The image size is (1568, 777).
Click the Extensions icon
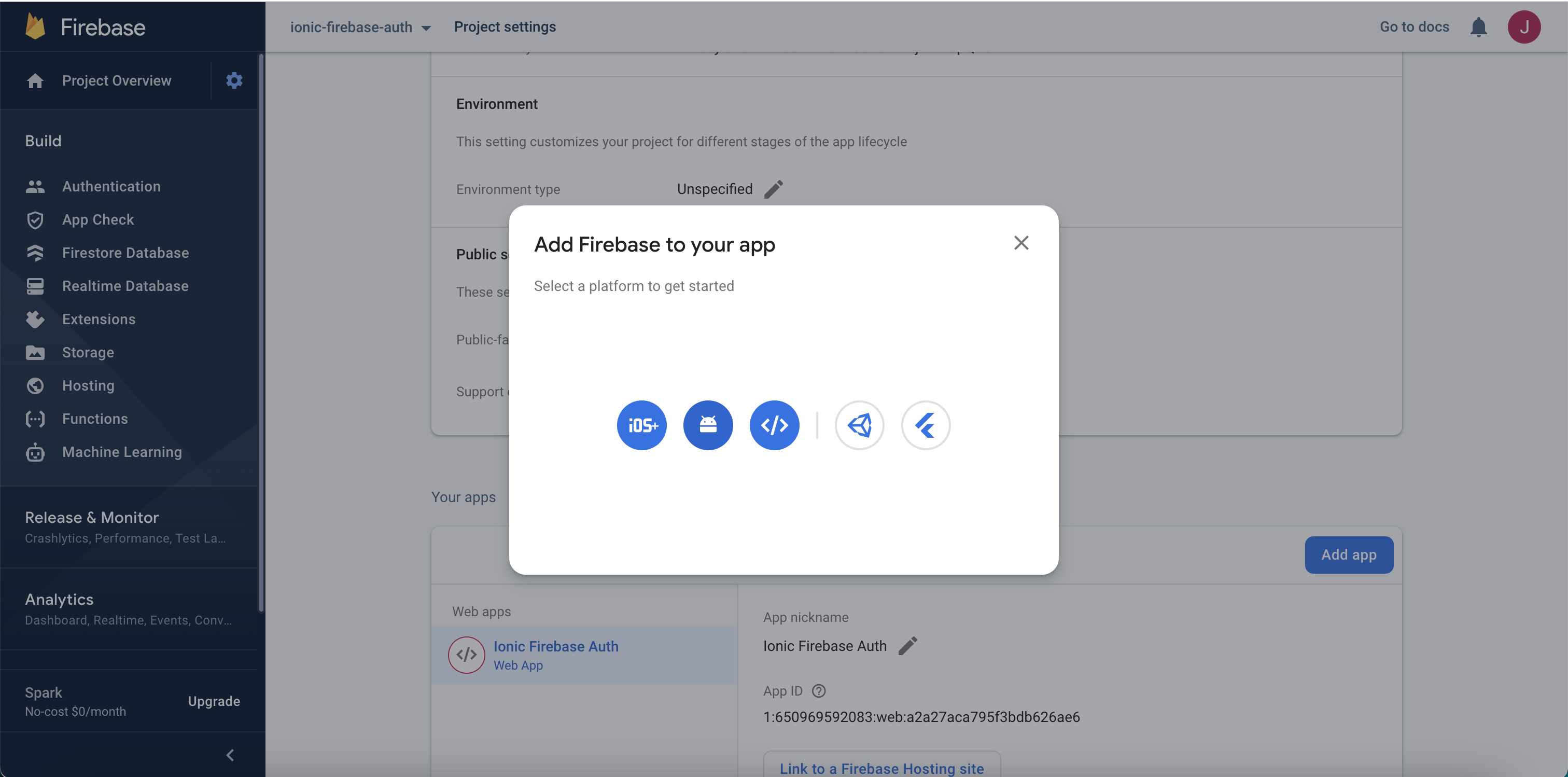(x=35, y=319)
